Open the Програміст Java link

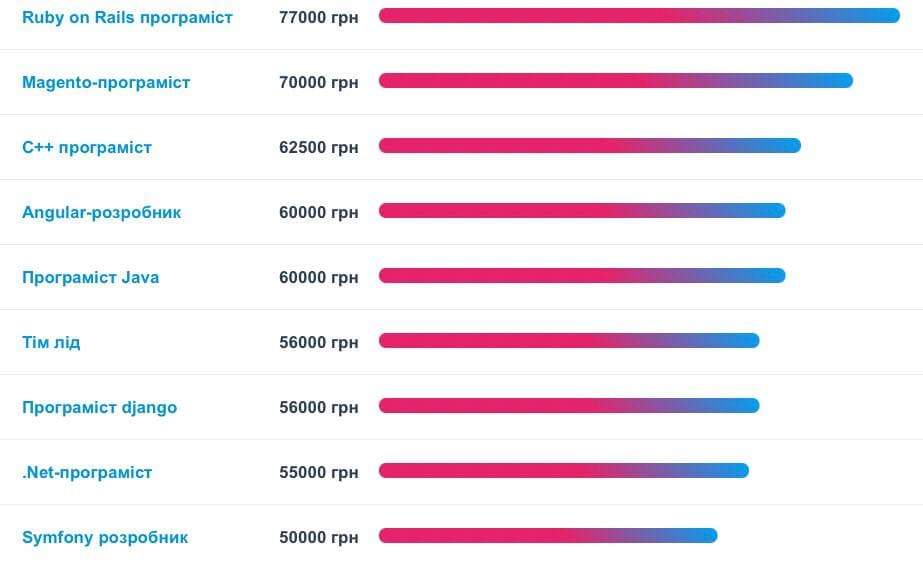coord(90,277)
